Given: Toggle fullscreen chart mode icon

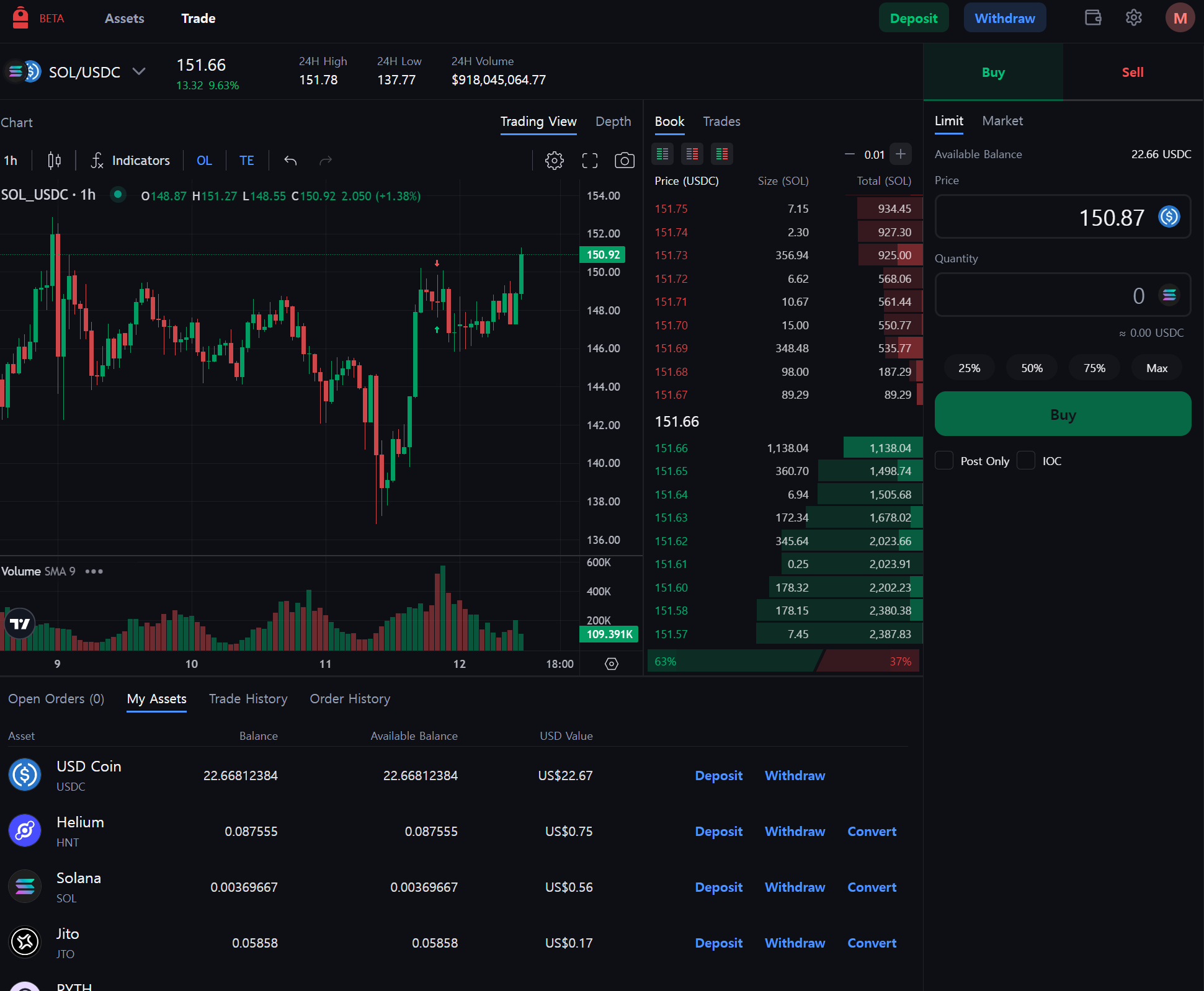Looking at the screenshot, I should click(x=589, y=161).
